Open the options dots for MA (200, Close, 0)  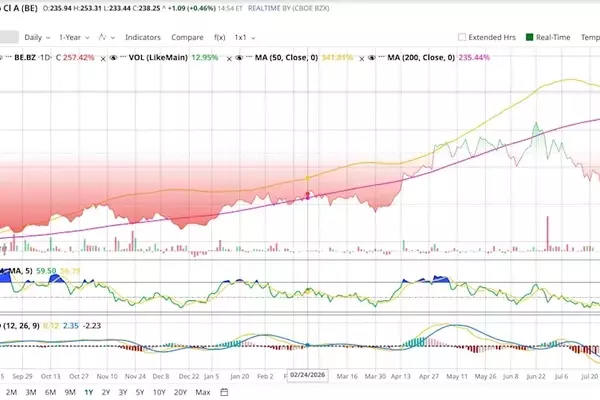pyautogui.click(x=382, y=57)
